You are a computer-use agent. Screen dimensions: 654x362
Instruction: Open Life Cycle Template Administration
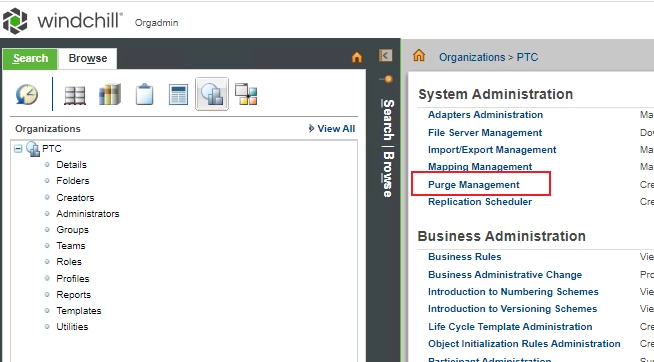coord(510,327)
